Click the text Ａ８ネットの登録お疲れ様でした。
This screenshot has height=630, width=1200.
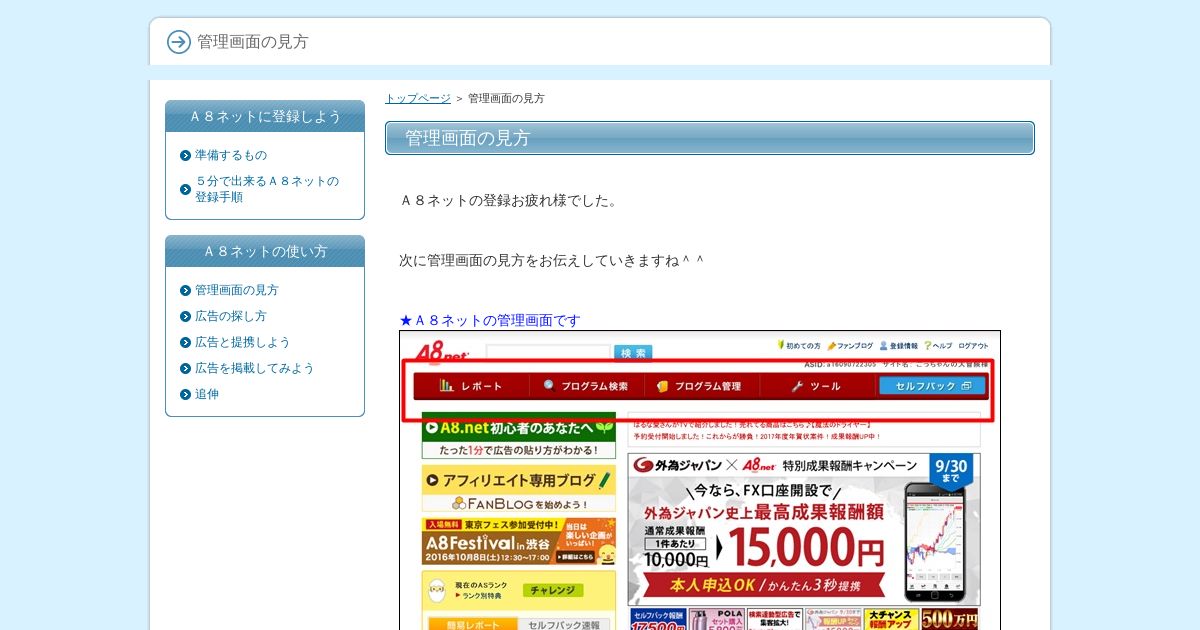[x=510, y=200]
